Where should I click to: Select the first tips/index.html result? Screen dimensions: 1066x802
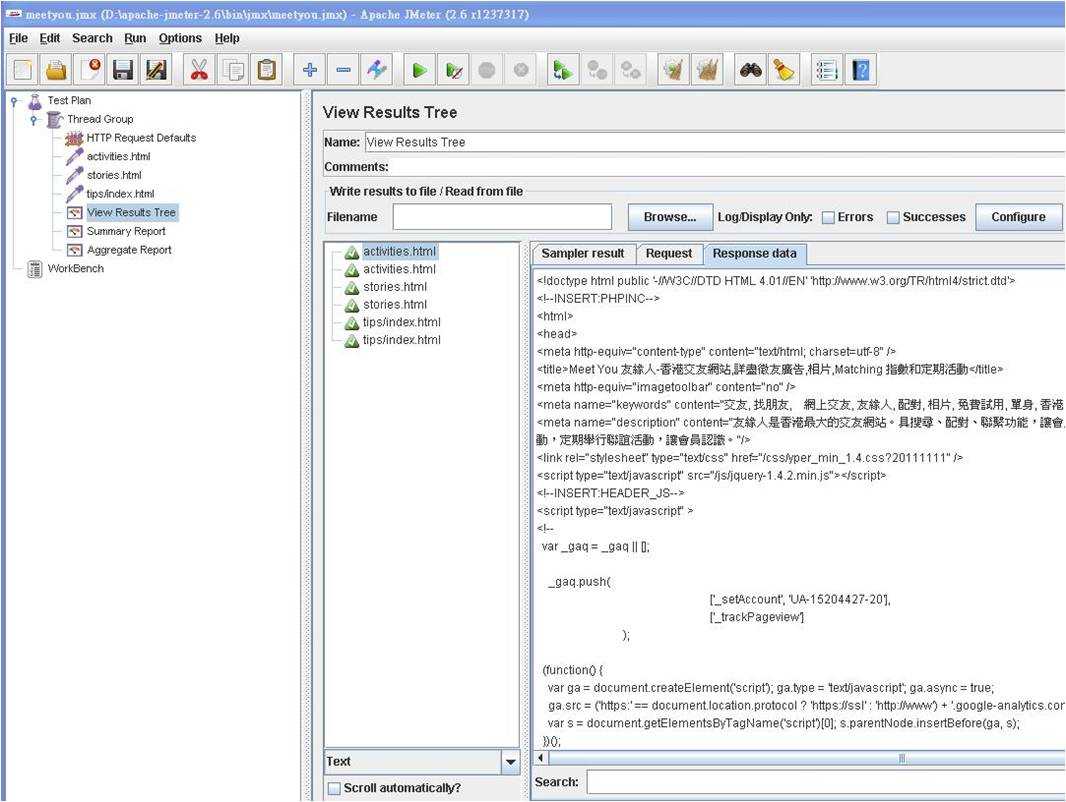coord(402,322)
